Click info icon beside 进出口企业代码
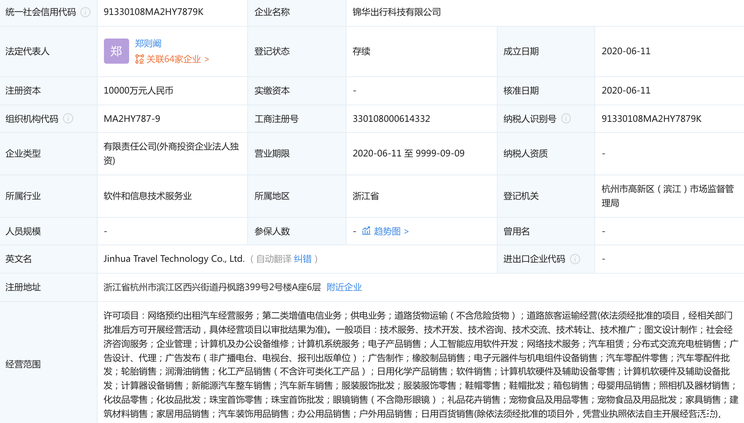The height and width of the screenshot is (423, 744). pos(575,259)
